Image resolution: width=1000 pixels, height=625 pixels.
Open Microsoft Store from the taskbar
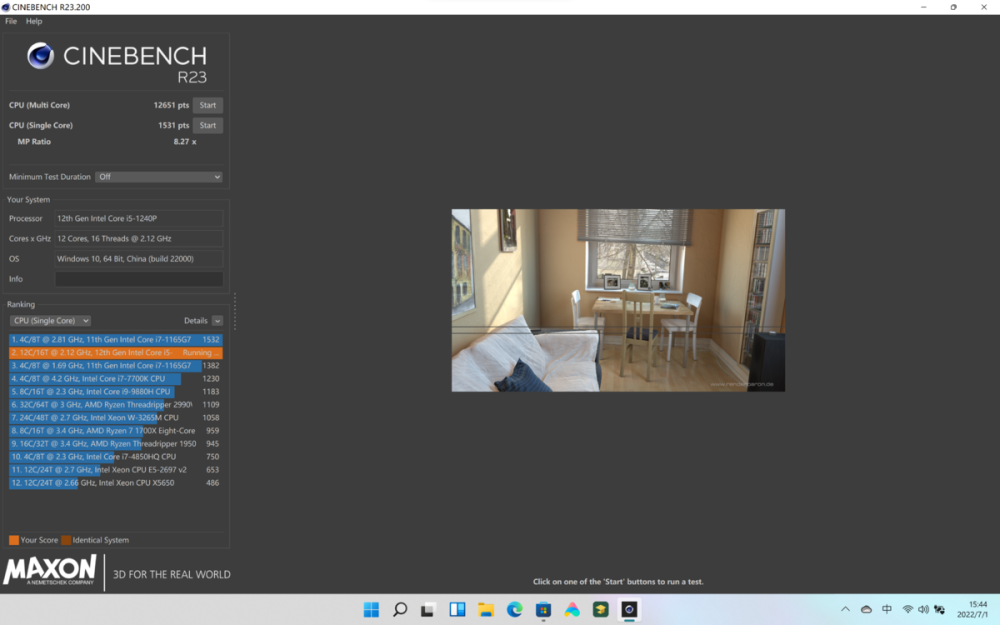tap(543, 610)
